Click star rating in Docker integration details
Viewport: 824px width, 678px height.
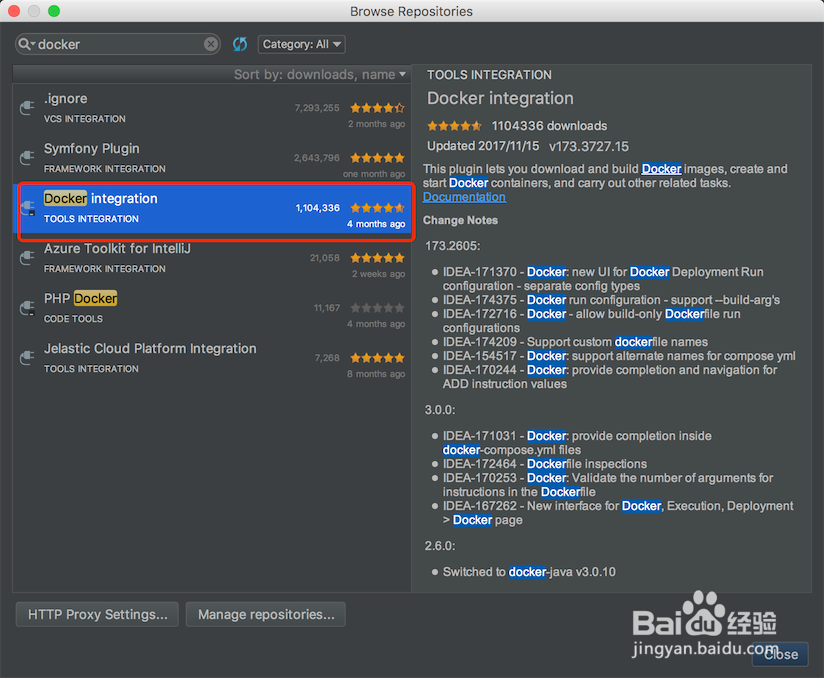click(x=454, y=126)
